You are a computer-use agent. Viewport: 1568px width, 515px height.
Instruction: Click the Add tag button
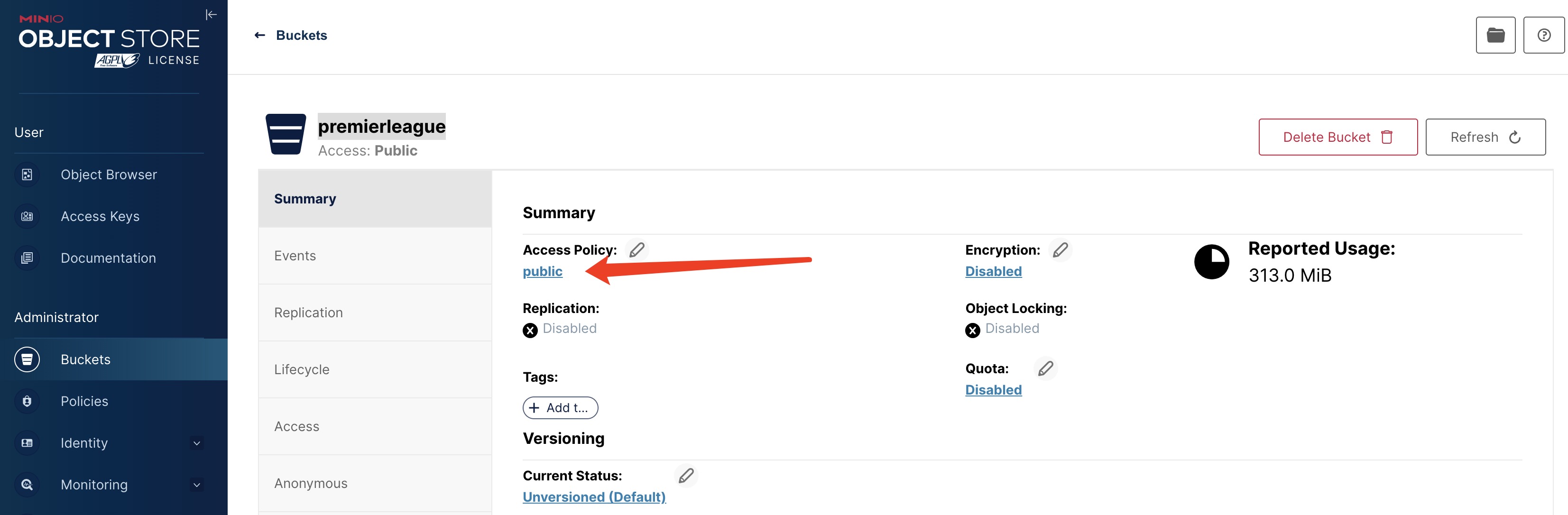(x=560, y=408)
